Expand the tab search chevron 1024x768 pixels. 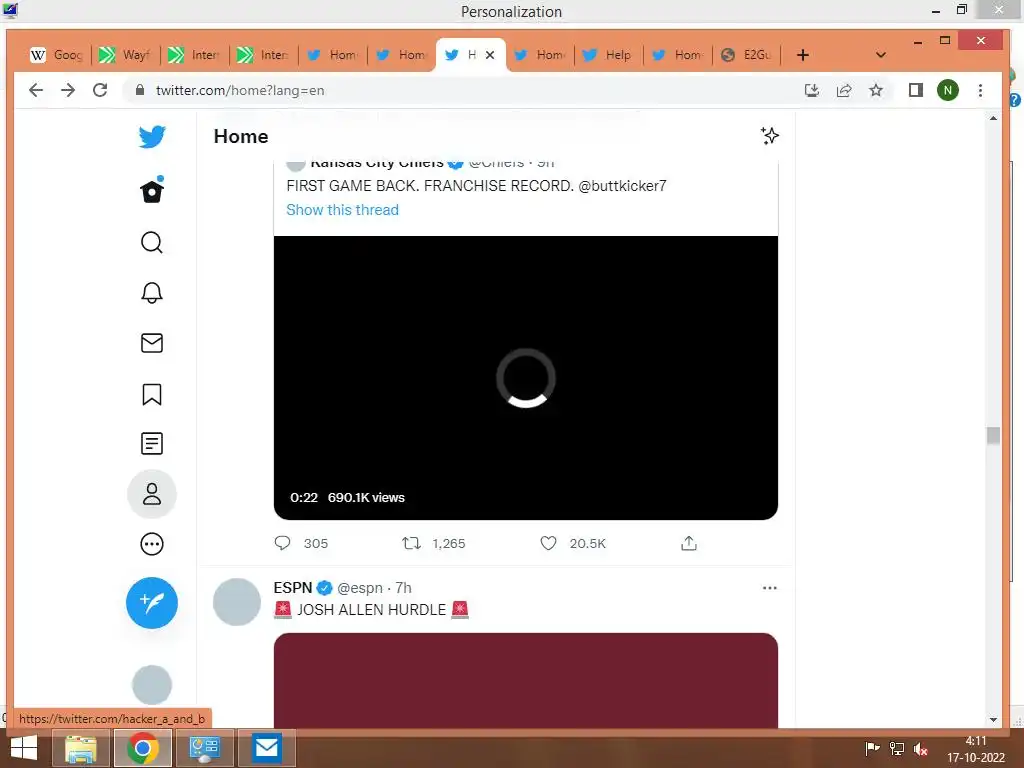[x=880, y=55]
